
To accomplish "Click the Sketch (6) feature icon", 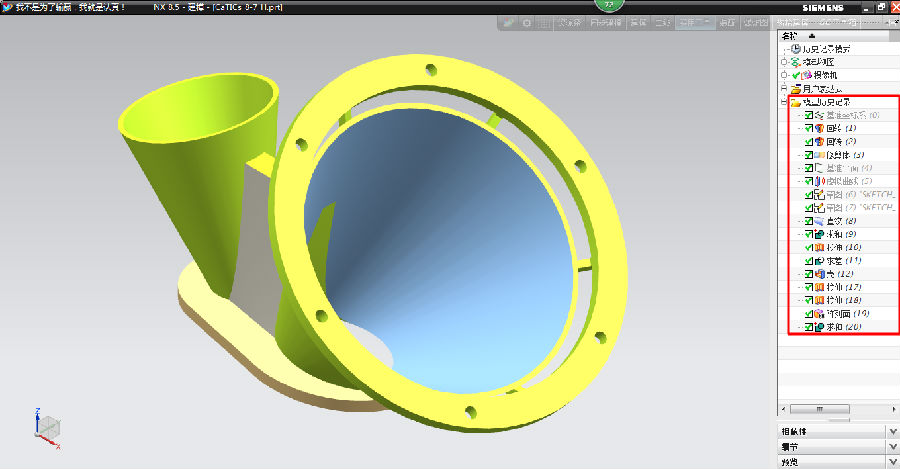I will coord(819,194).
